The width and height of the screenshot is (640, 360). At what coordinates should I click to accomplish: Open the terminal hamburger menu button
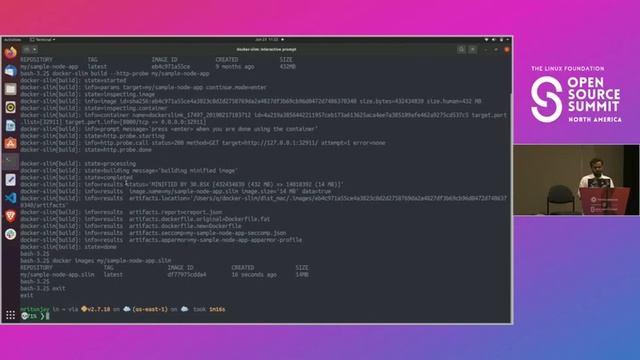[x=473, y=49]
